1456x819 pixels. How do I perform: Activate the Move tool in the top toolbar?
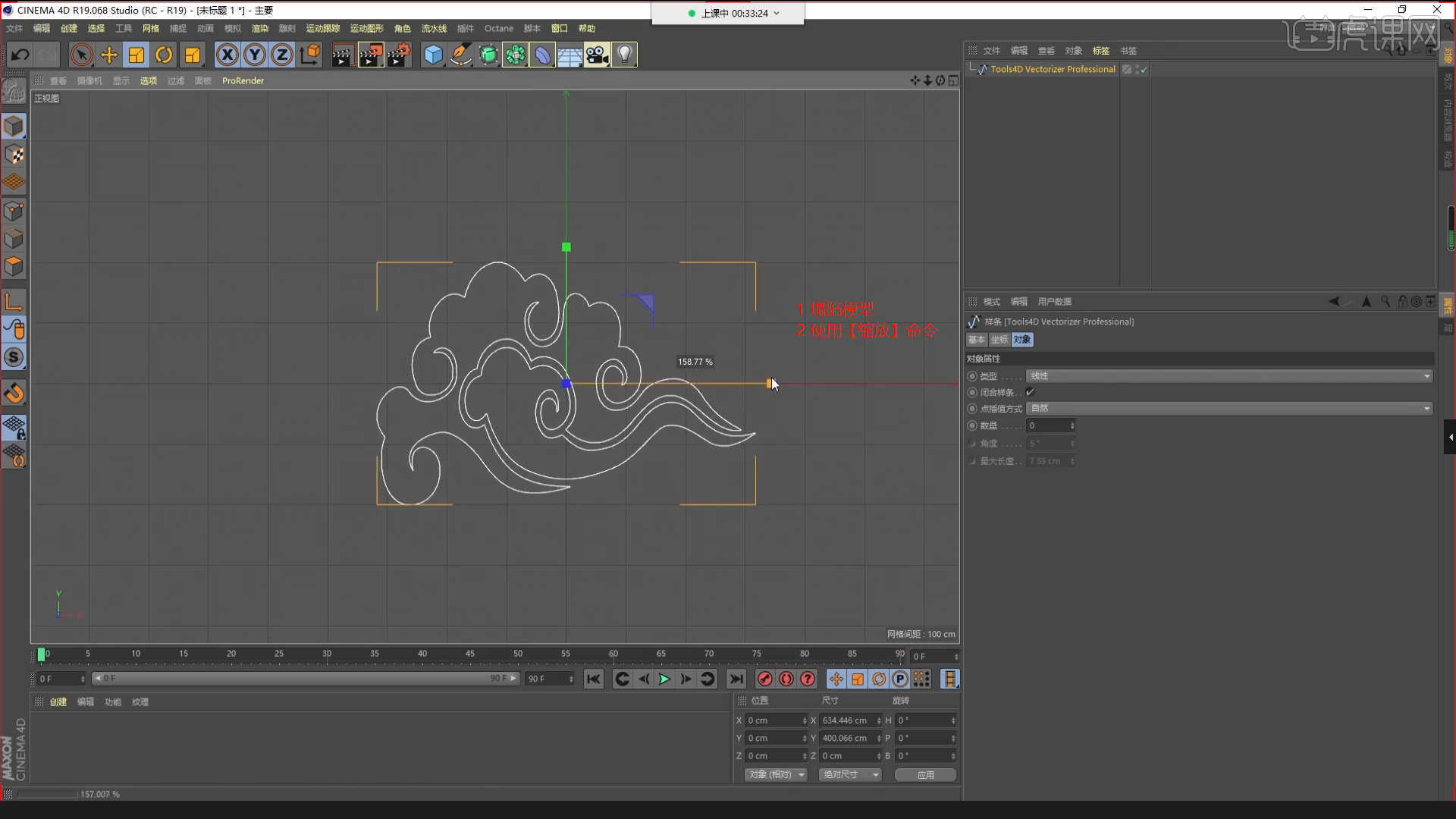click(x=109, y=55)
